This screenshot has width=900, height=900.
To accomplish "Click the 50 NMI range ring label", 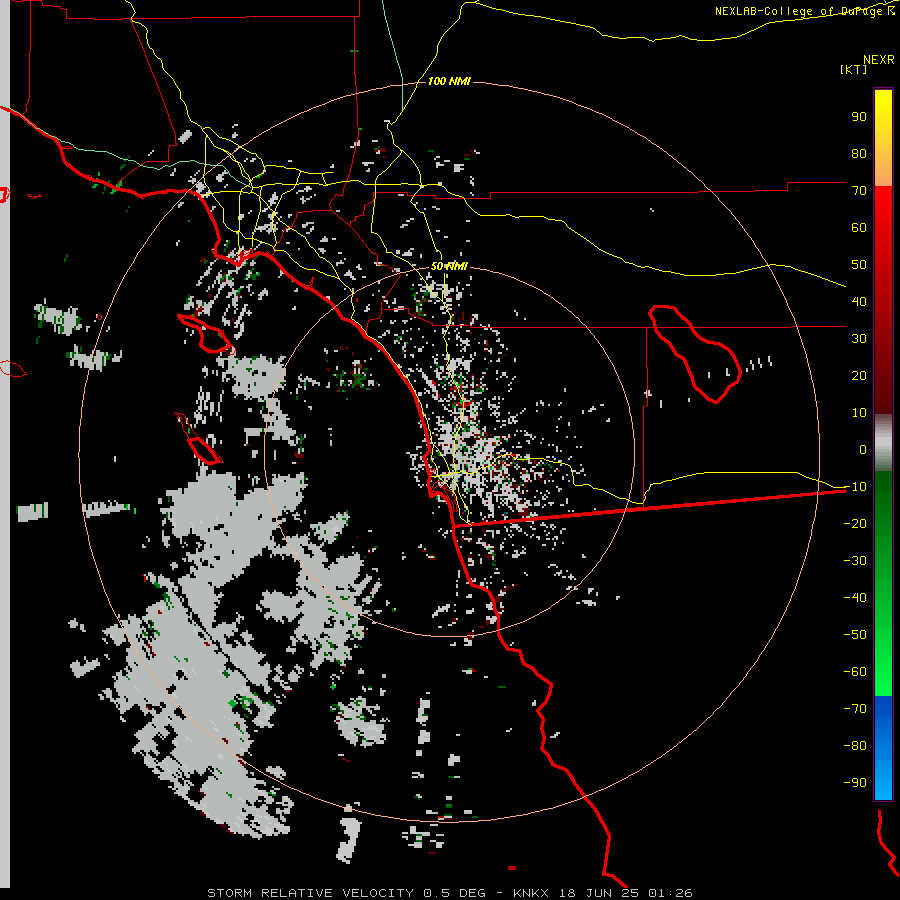I will (x=449, y=266).
